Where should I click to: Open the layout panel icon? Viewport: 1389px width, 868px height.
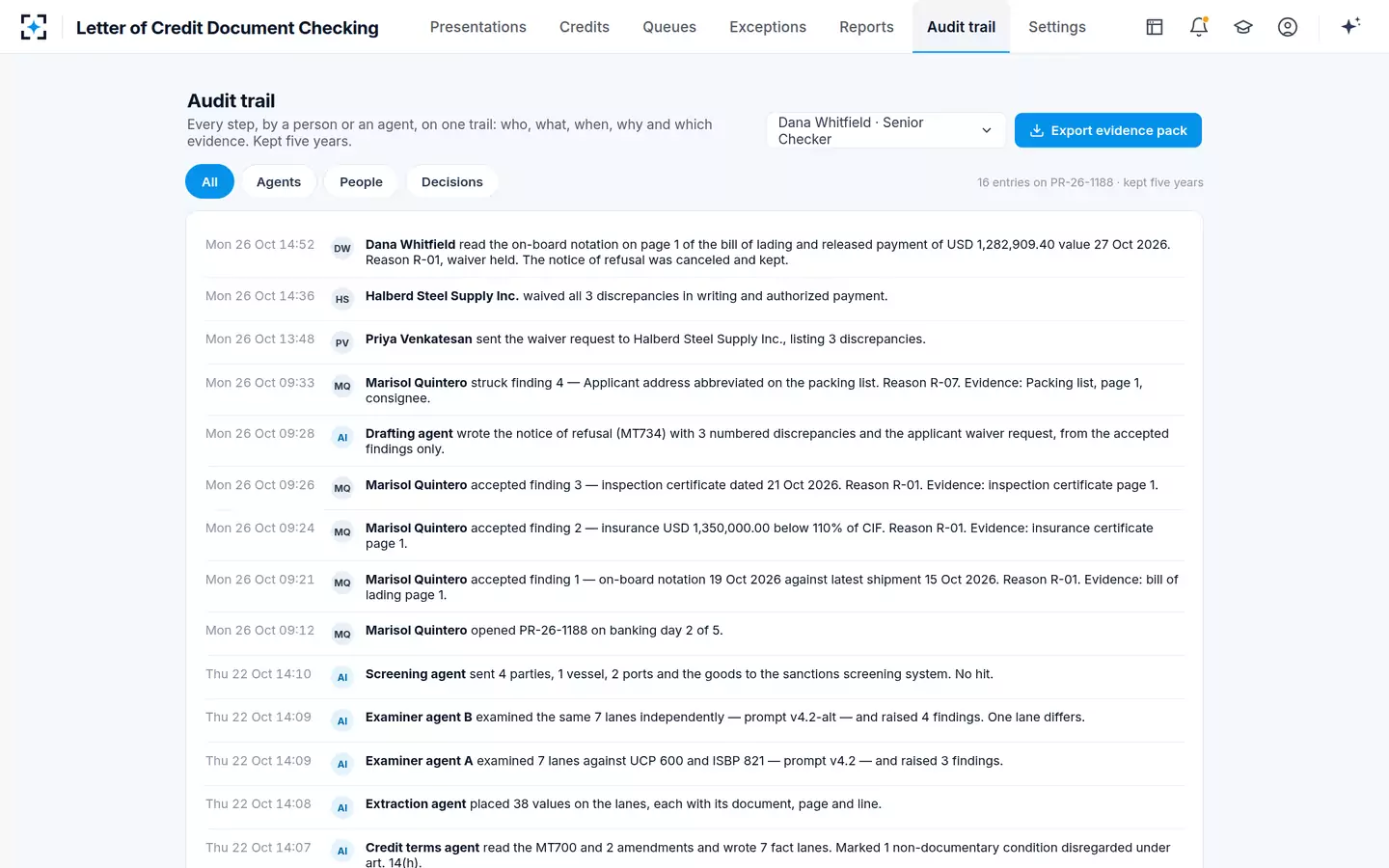[x=1155, y=27]
